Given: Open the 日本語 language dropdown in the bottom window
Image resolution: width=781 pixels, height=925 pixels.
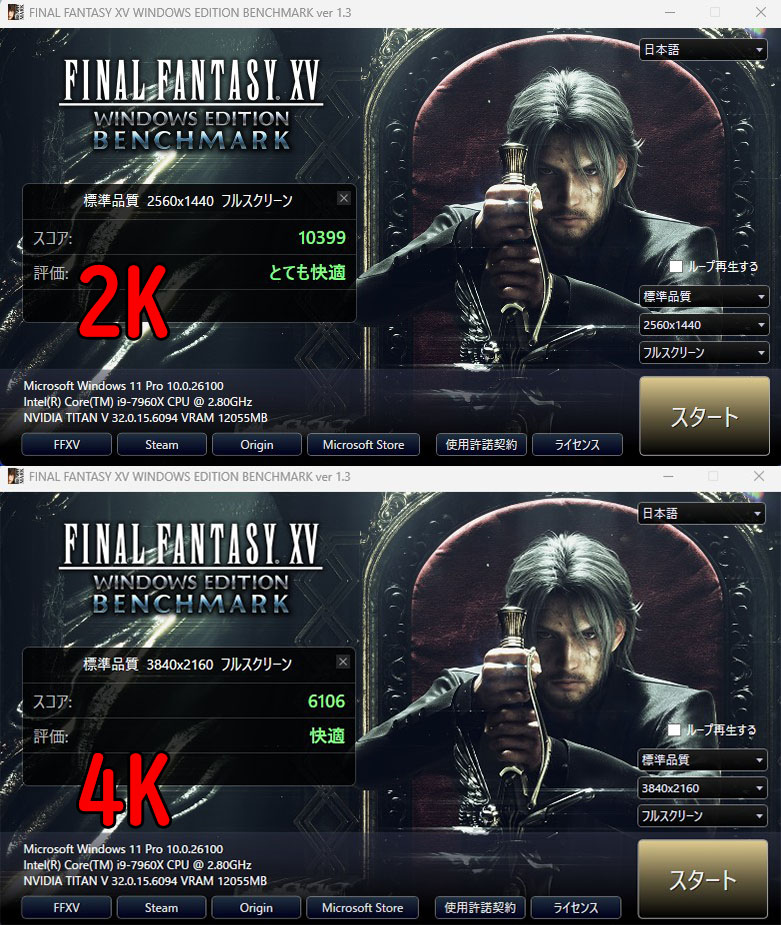Looking at the screenshot, I should coord(701,514).
